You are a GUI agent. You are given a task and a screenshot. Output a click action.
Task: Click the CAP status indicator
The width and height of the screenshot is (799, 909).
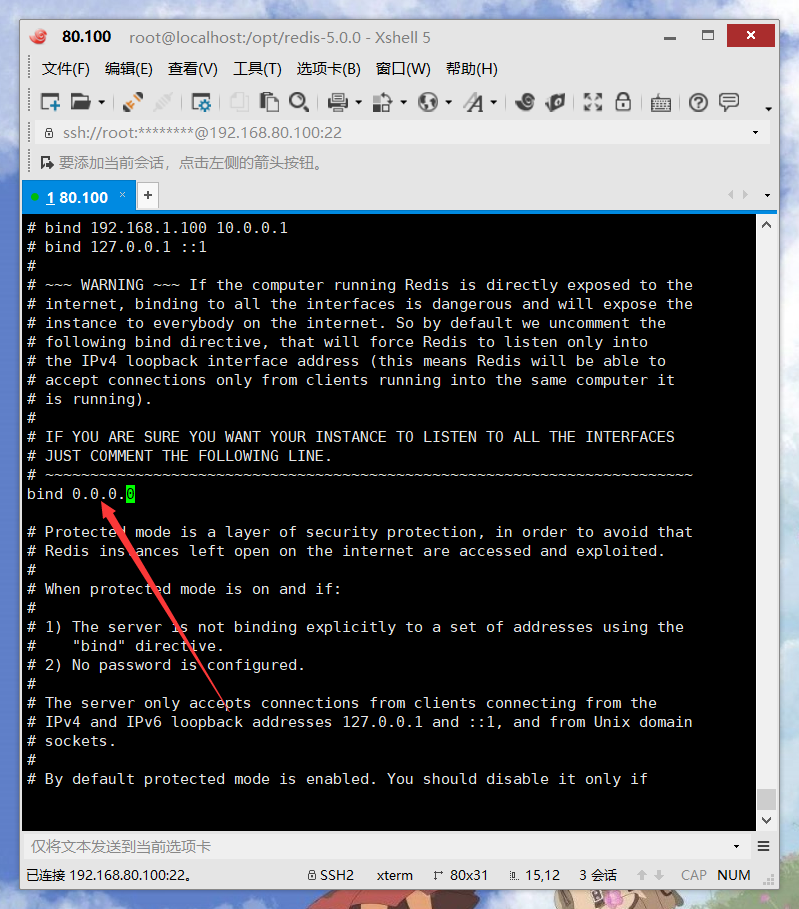pos(694,875)
